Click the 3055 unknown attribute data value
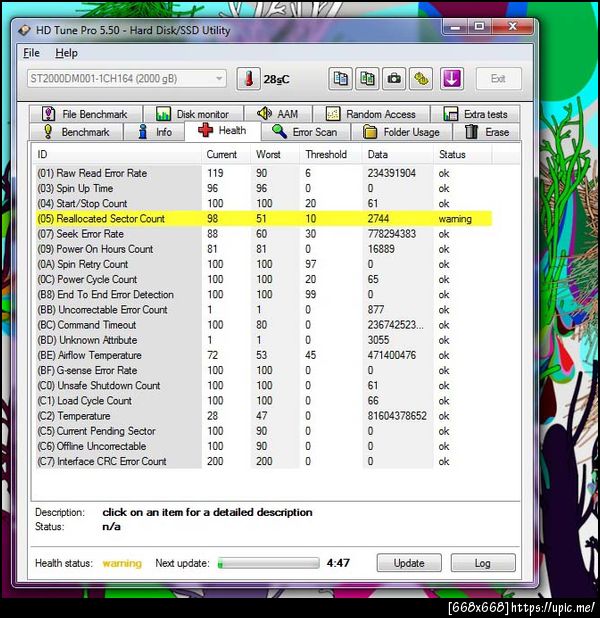The width and height of the screenshot is (600, 618). point(378,340)
